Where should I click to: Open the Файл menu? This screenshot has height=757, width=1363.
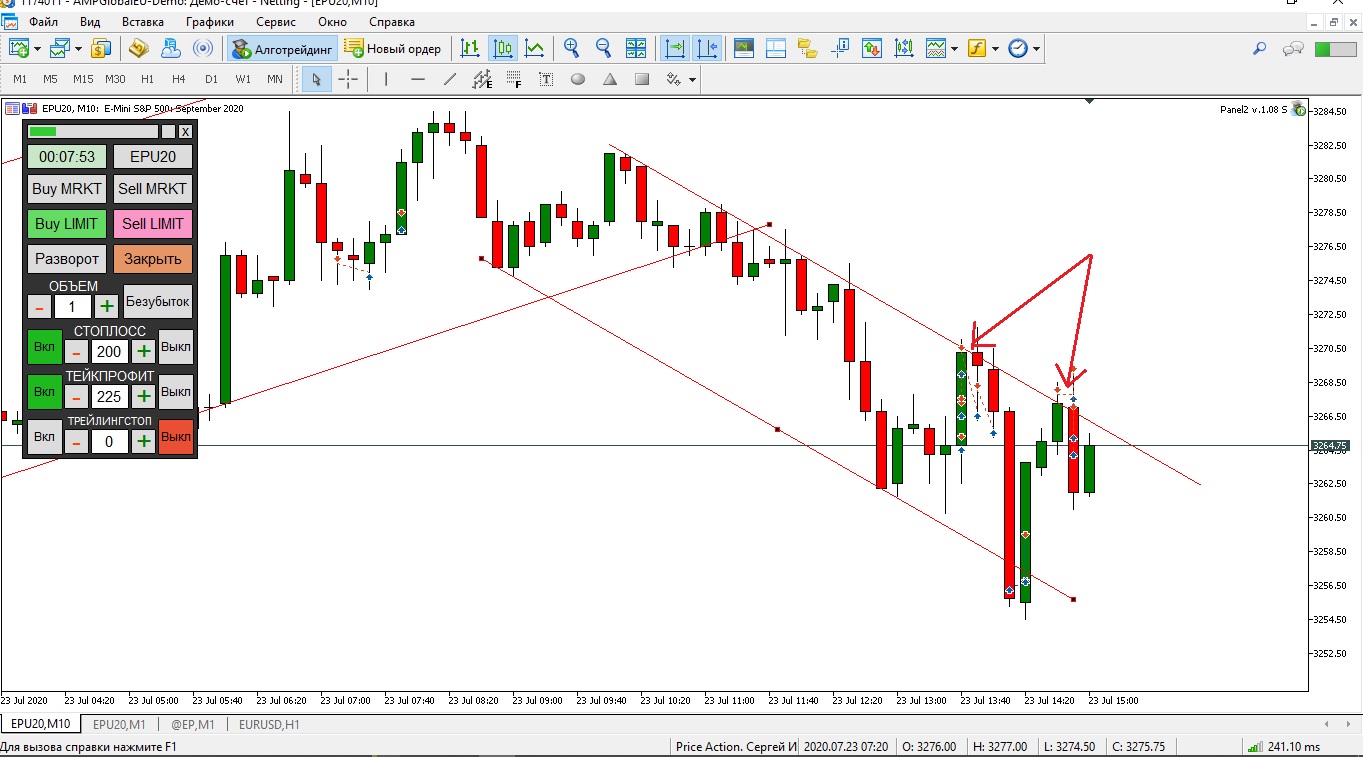43,22
